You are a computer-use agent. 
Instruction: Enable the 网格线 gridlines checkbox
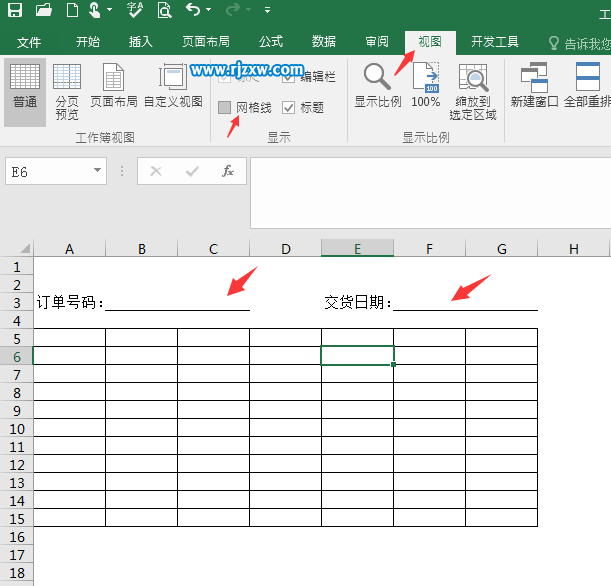224,108
